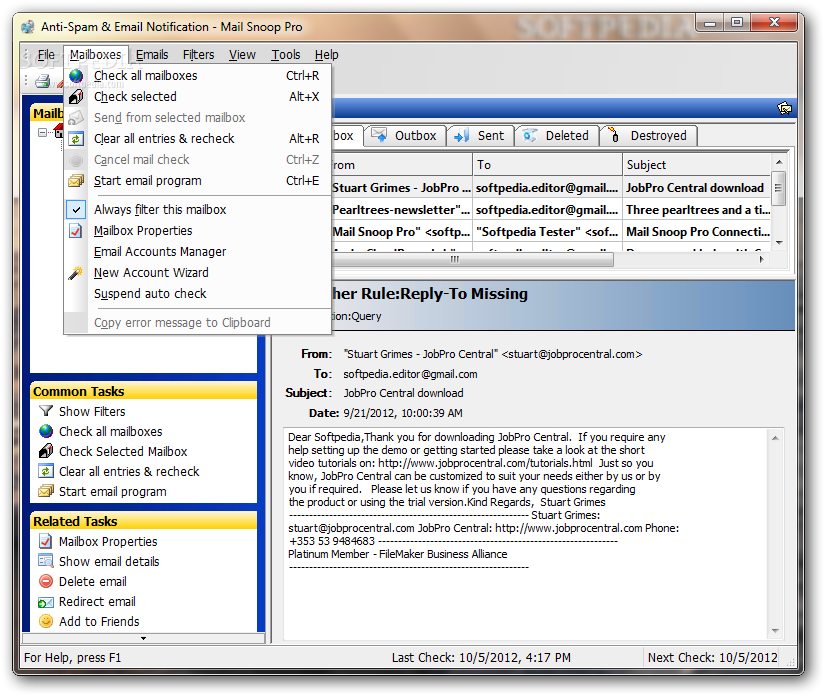Click the refresh icon beside Clear all entries & recheck menu entry

76,139
